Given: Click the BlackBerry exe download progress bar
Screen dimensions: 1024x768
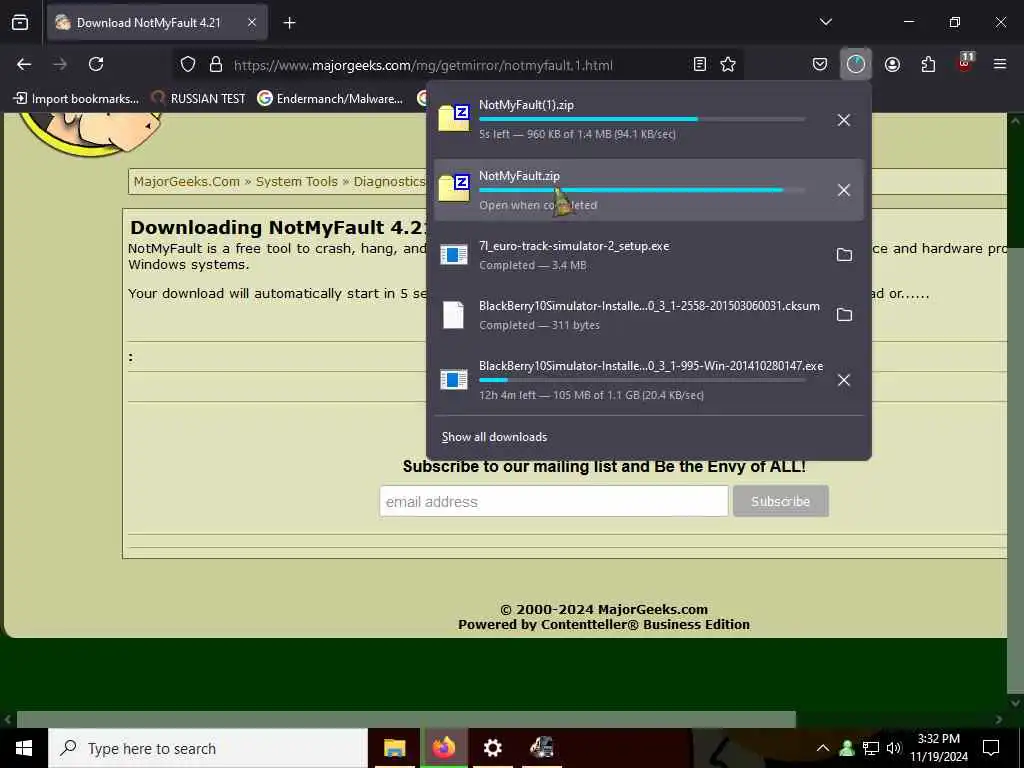Looking at the screenshot, I should click(642, 380).
